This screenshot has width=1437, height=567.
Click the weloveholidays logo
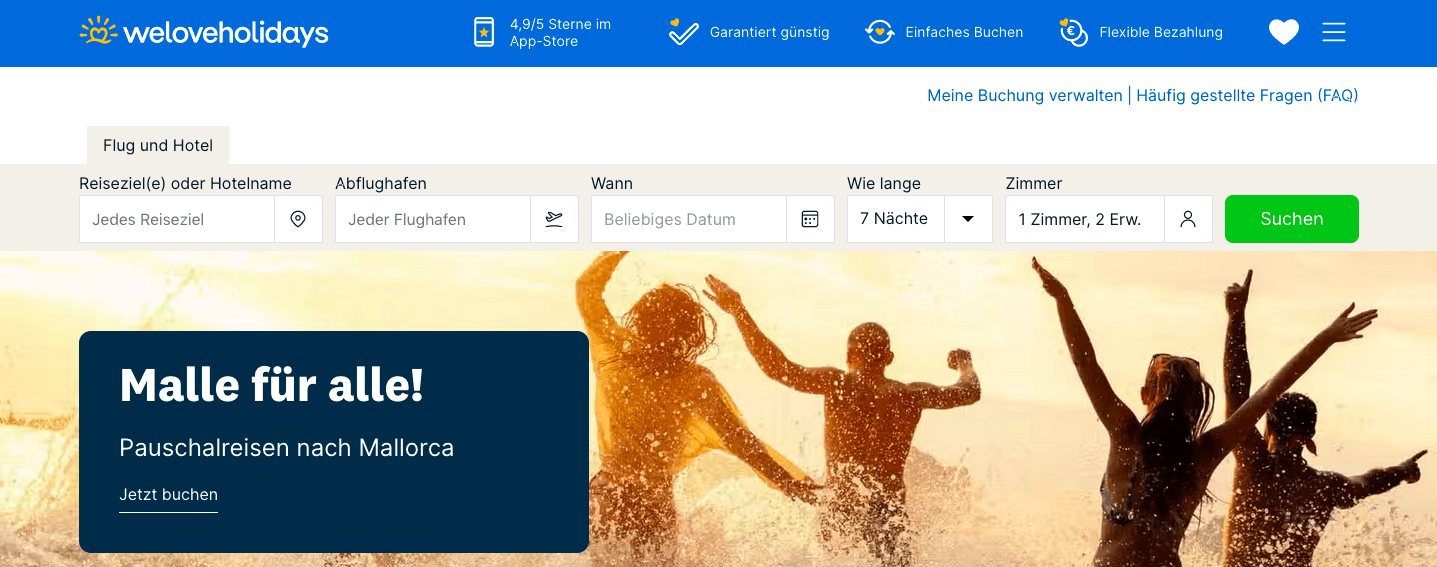[x=204, y=32]
